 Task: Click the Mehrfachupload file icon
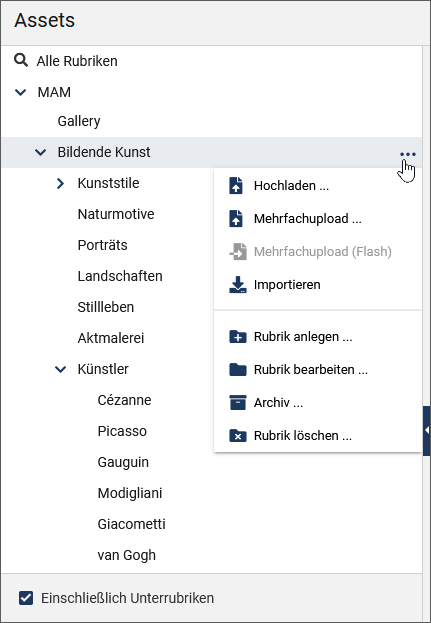[236, 219]
